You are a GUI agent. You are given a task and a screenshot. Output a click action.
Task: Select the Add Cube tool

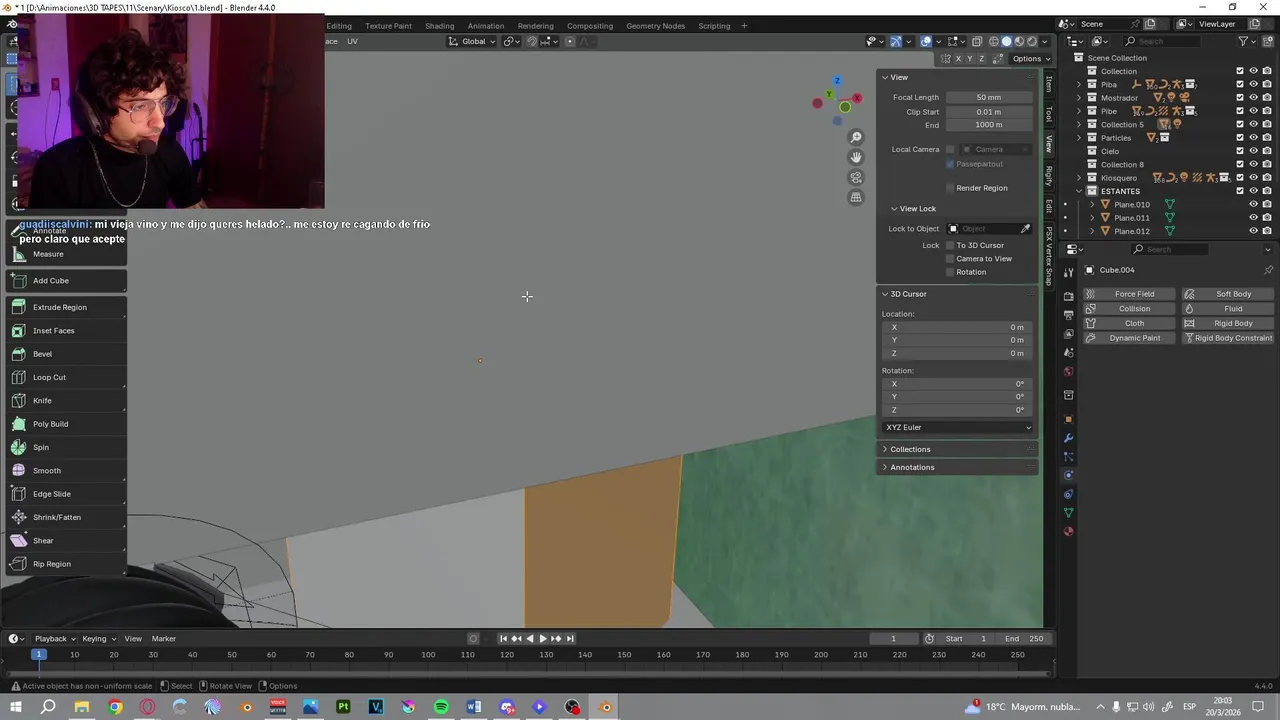(66, 281)
